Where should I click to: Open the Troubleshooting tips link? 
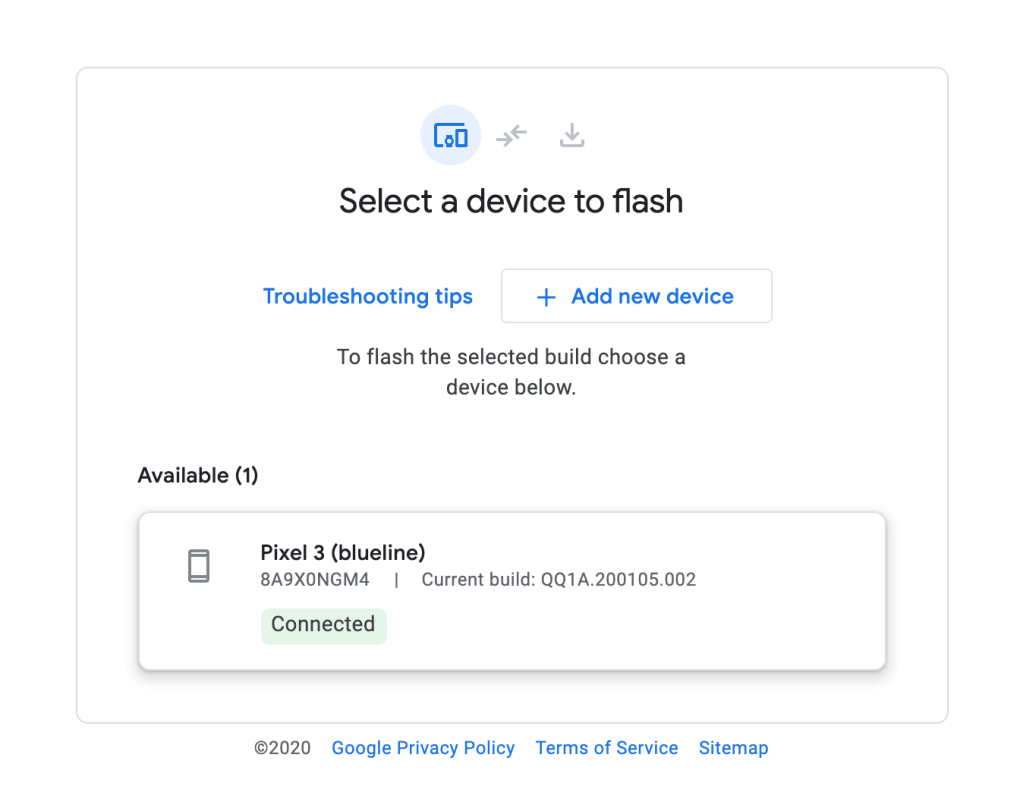(x=367, y=296)
